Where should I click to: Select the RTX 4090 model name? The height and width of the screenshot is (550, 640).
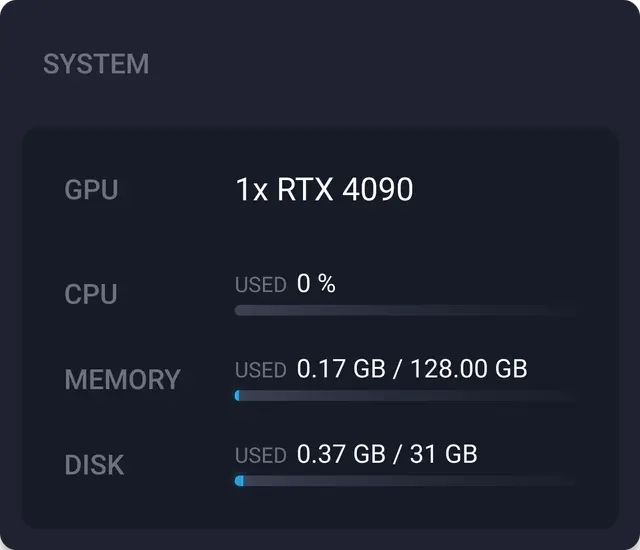tap(345, 189)
